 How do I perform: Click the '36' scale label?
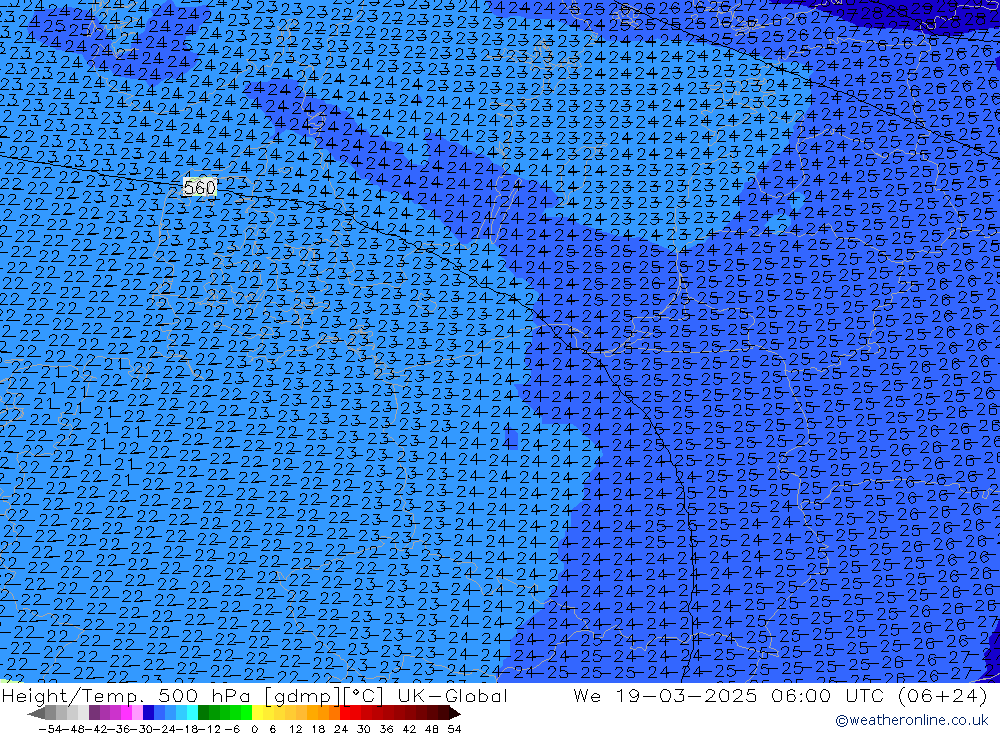coord(386,729)
